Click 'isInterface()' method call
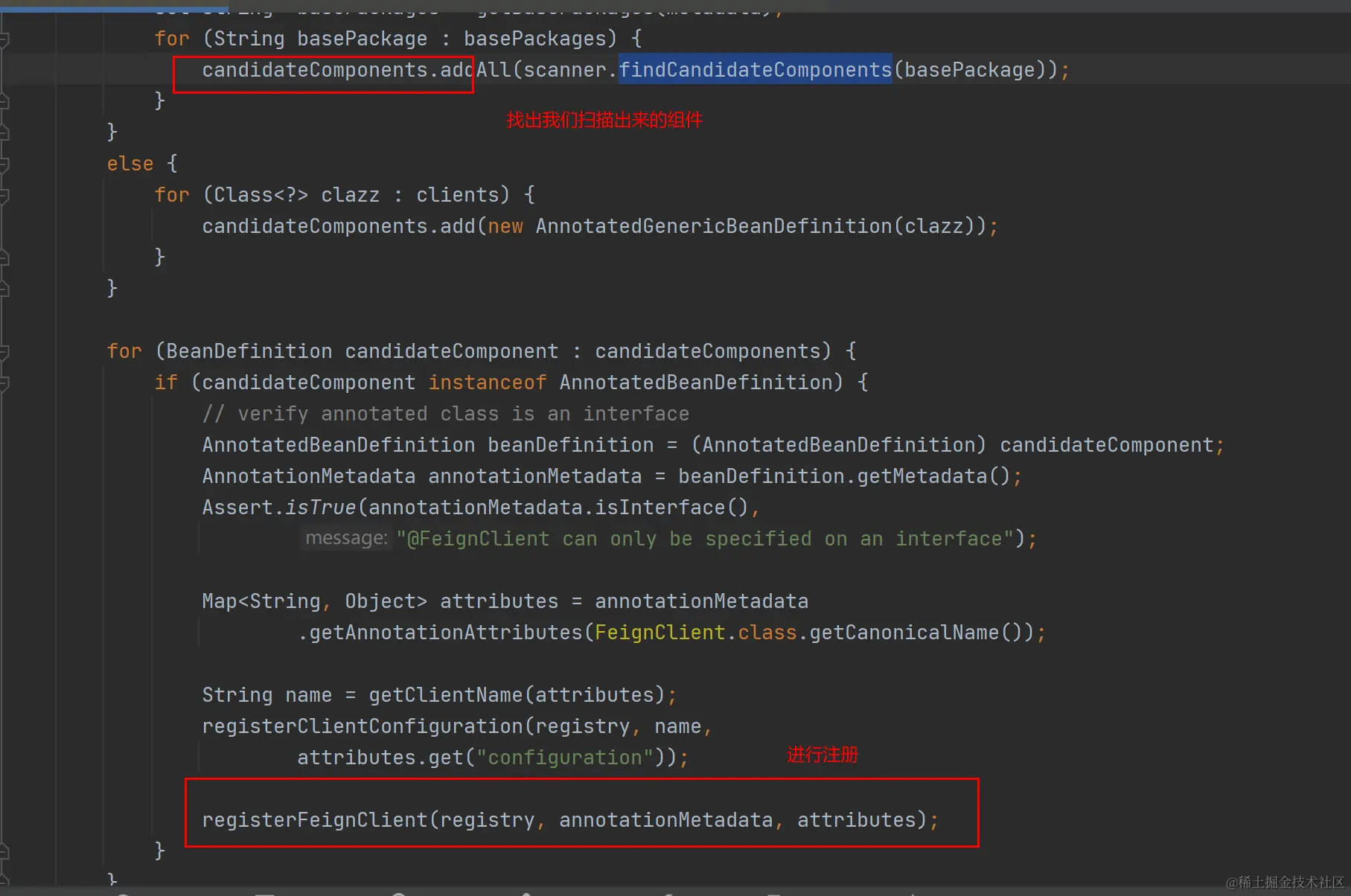Viewport: 1351px width, 896px height. 671,508
